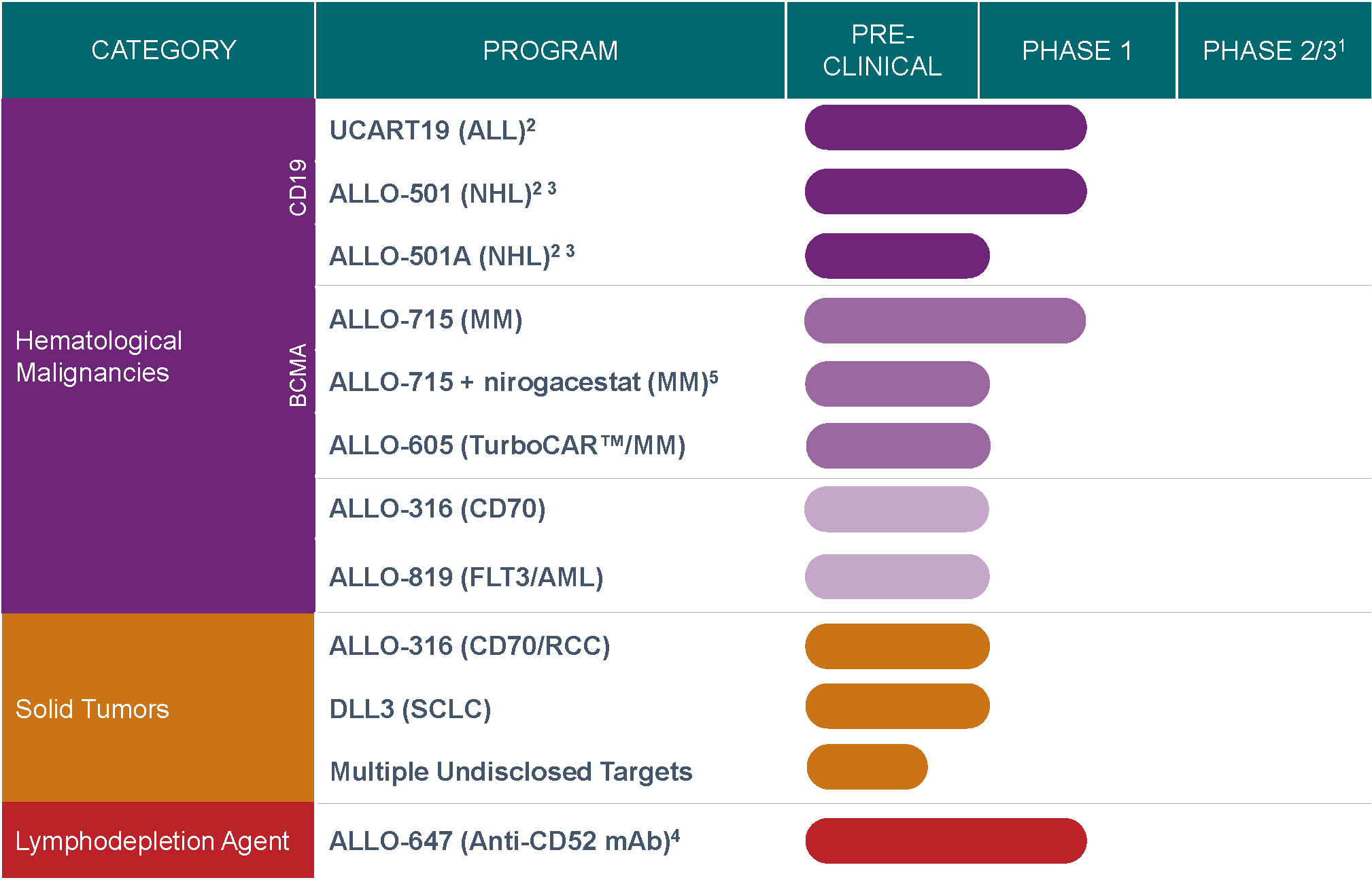Click the ALLO-501 (NHL) purple progress bar
The height and width of the screenshot is (880, 1372).
click(x=945, y=192)
